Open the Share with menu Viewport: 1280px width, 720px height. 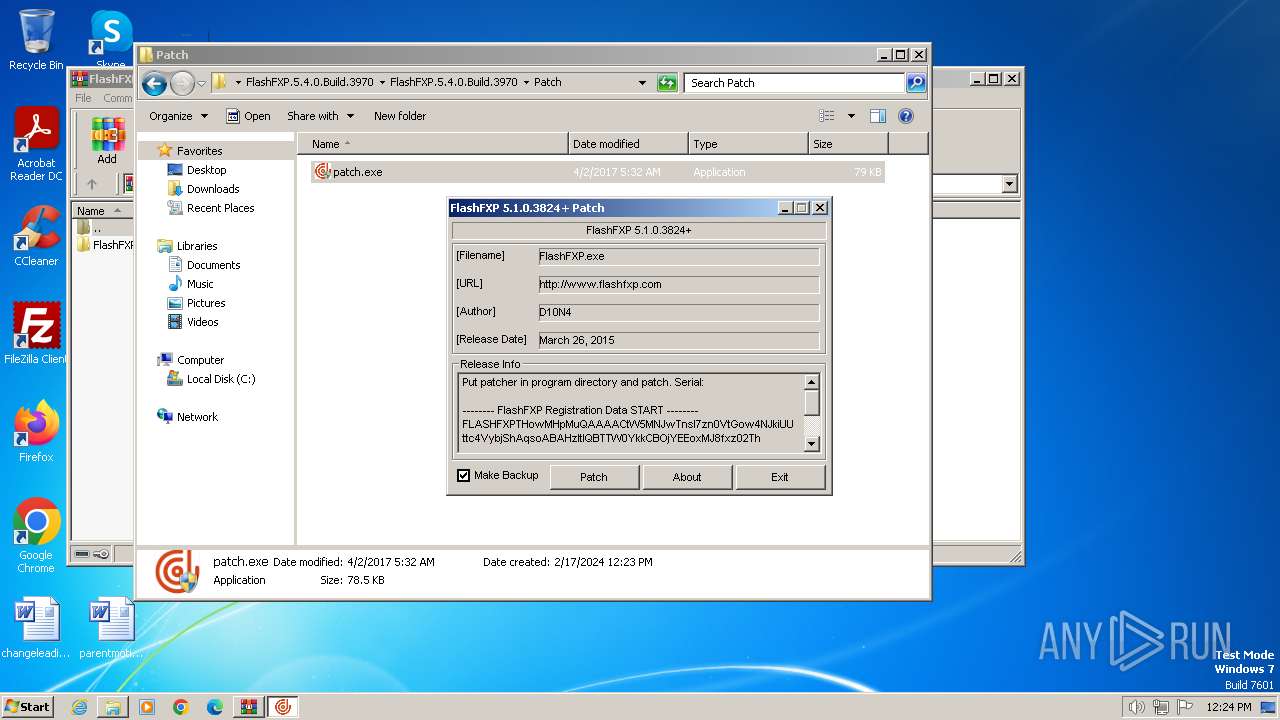click(320, 116)
